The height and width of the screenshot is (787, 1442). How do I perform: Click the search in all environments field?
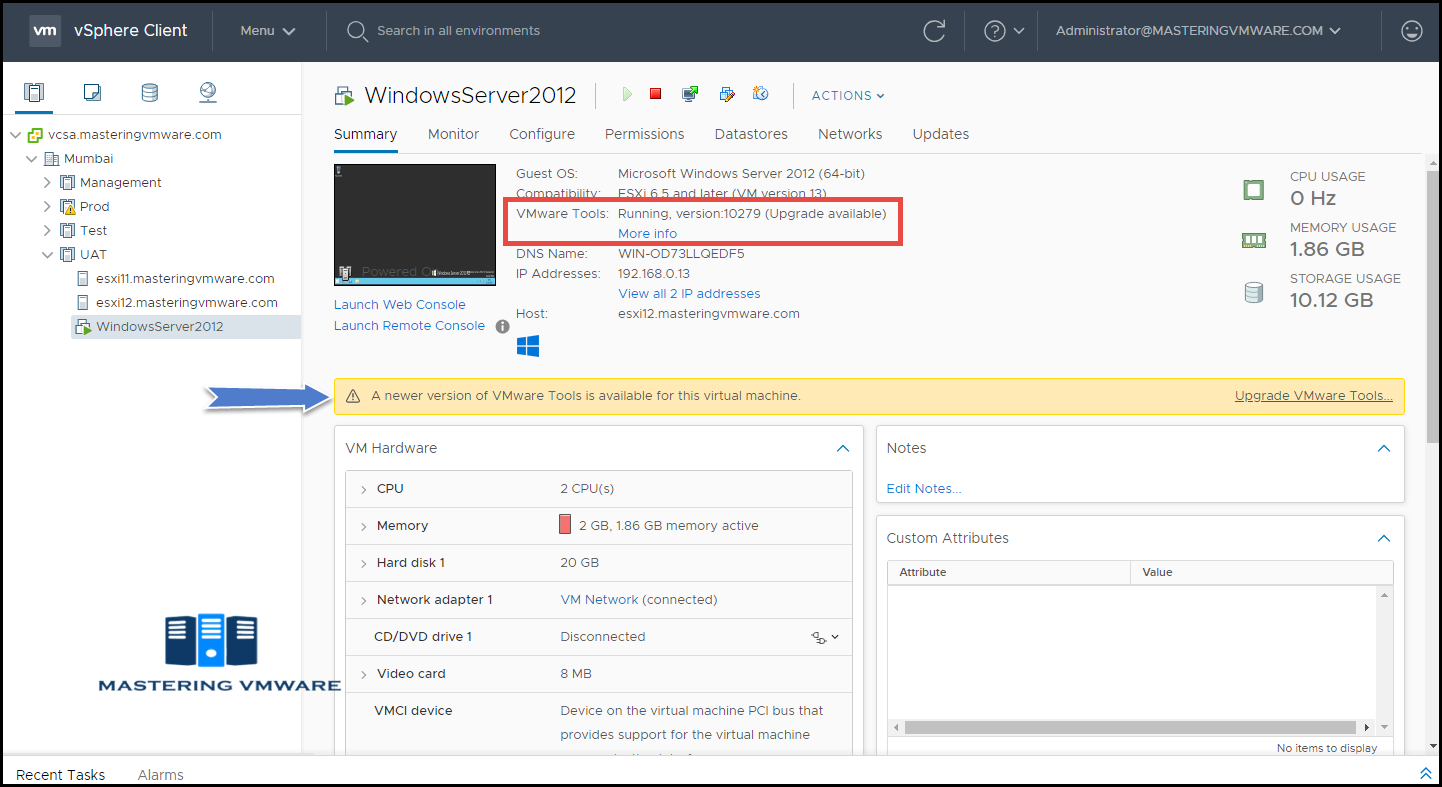coord(459,31)
